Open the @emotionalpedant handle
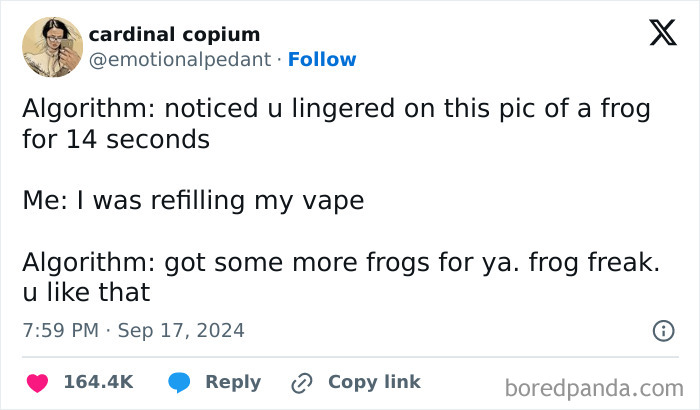700x410 pixels. [179, 60]
